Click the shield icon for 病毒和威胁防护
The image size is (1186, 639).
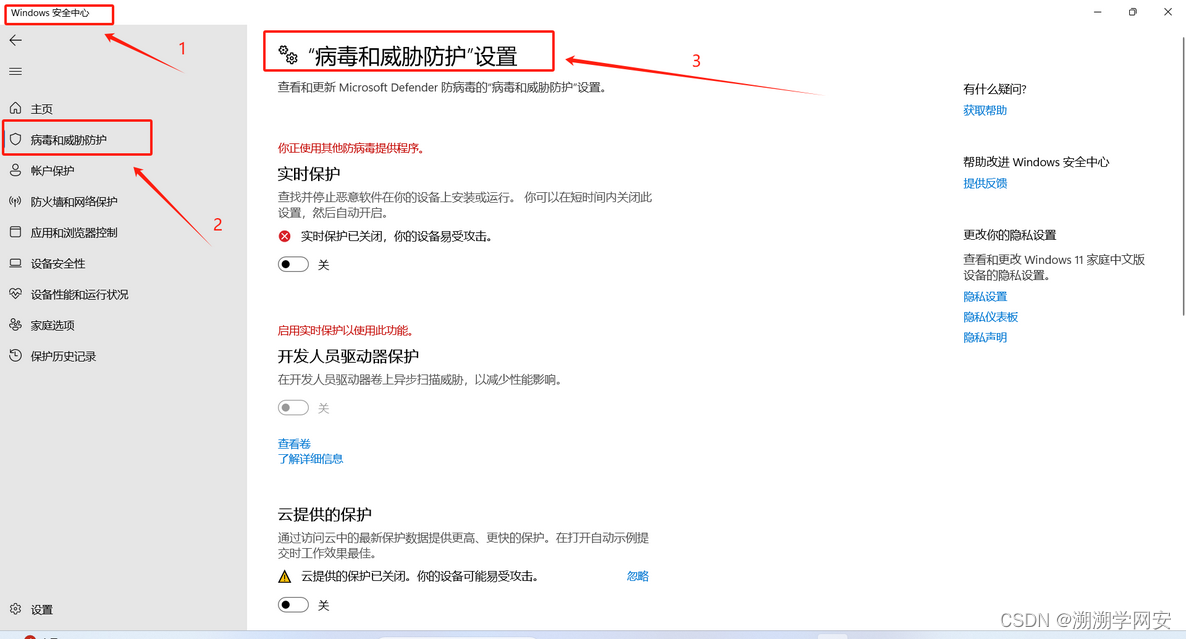tap(16, 139)
